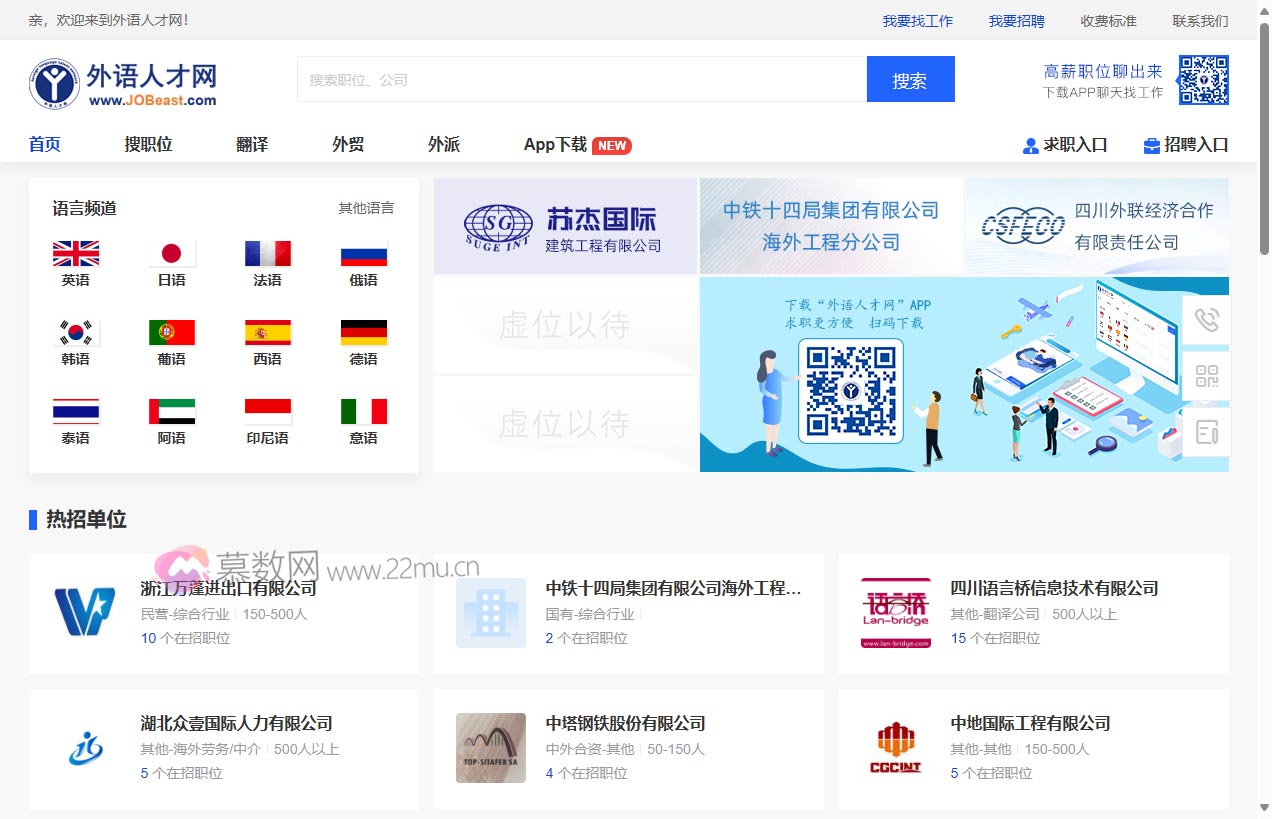Choose the French flag language icon
Screen dimensions: 1272x819
point(267,254)
